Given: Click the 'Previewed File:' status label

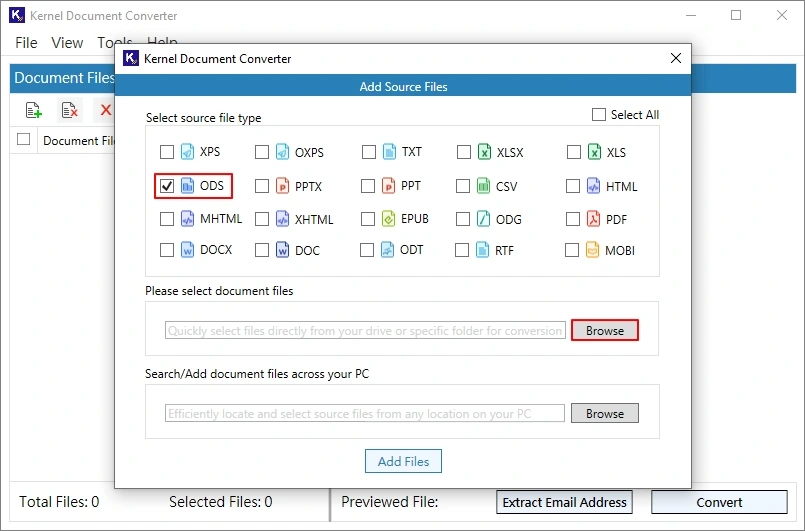Looking at the screenshot, I should 390,502.
